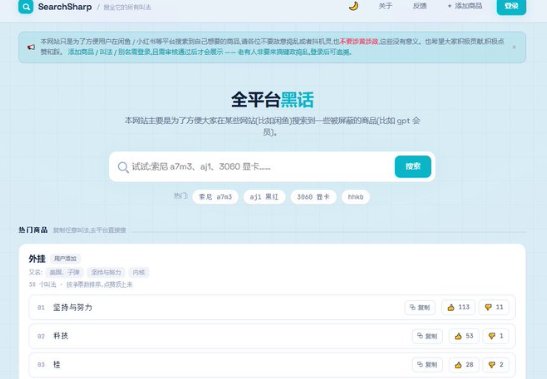Dismiss the announcement banner with X
This screenshot has height=379, width=547.
(514, 47)
